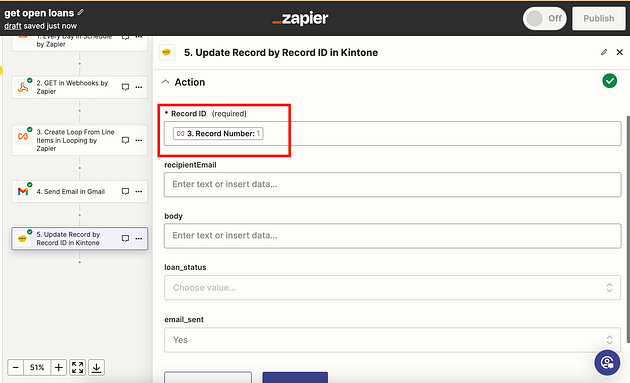Screen dimensions: 630x383
Task: Zoom in the editor canvas
Action: (x=59, y=367)
